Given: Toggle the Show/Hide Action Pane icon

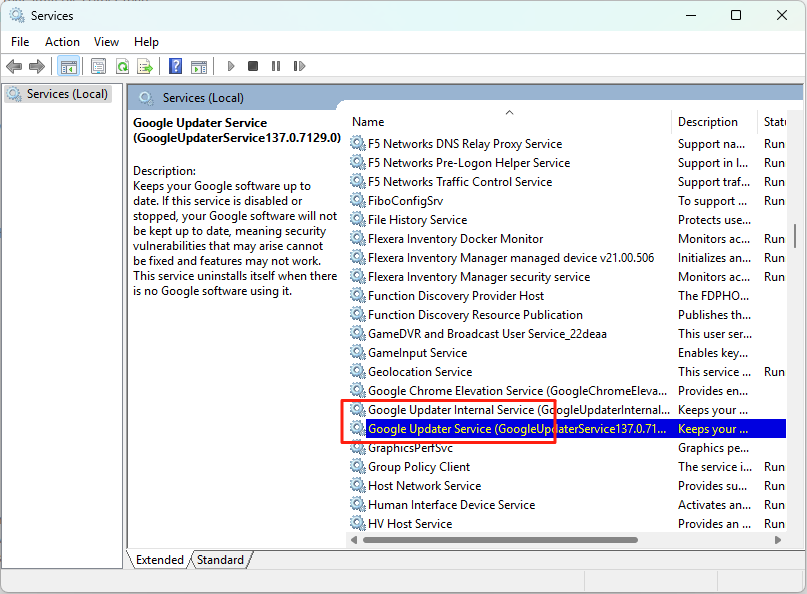Looking at the screenshot, I should pos(199,66).
